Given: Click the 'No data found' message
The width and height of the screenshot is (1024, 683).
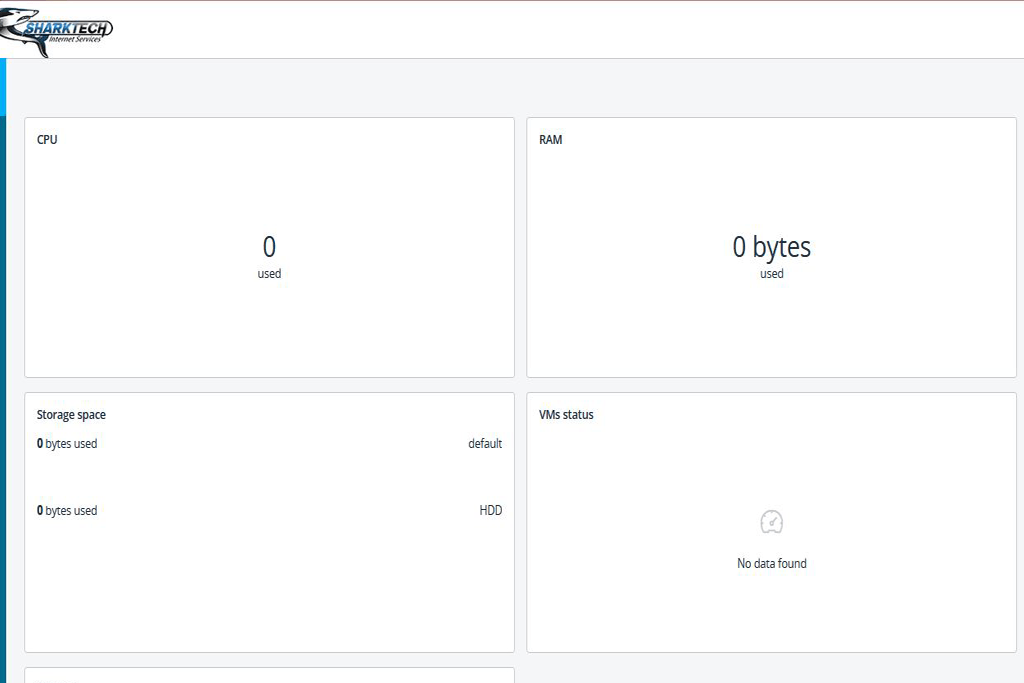Looking at the screenshot, I should tap(771, 564).
